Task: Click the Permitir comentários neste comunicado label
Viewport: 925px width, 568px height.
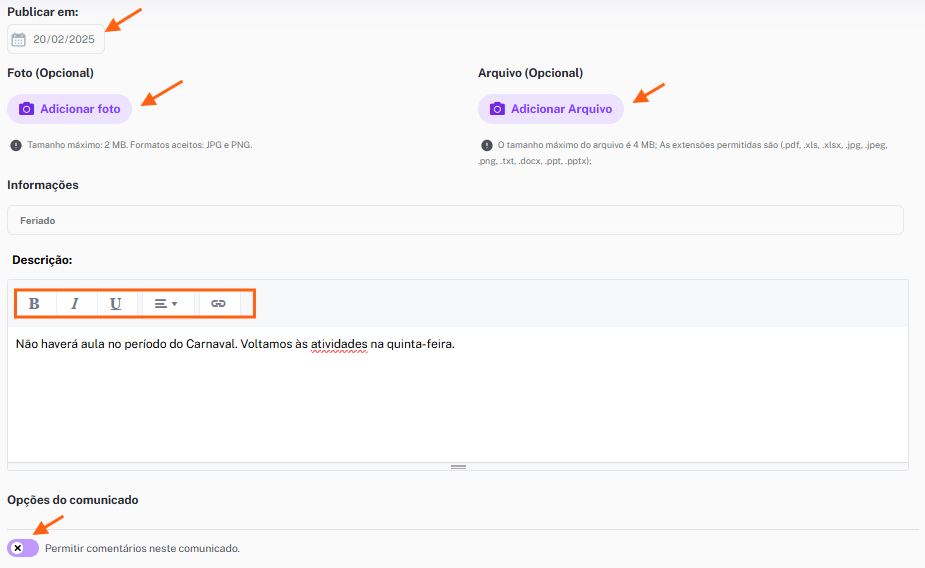Action: click(142, 549)
